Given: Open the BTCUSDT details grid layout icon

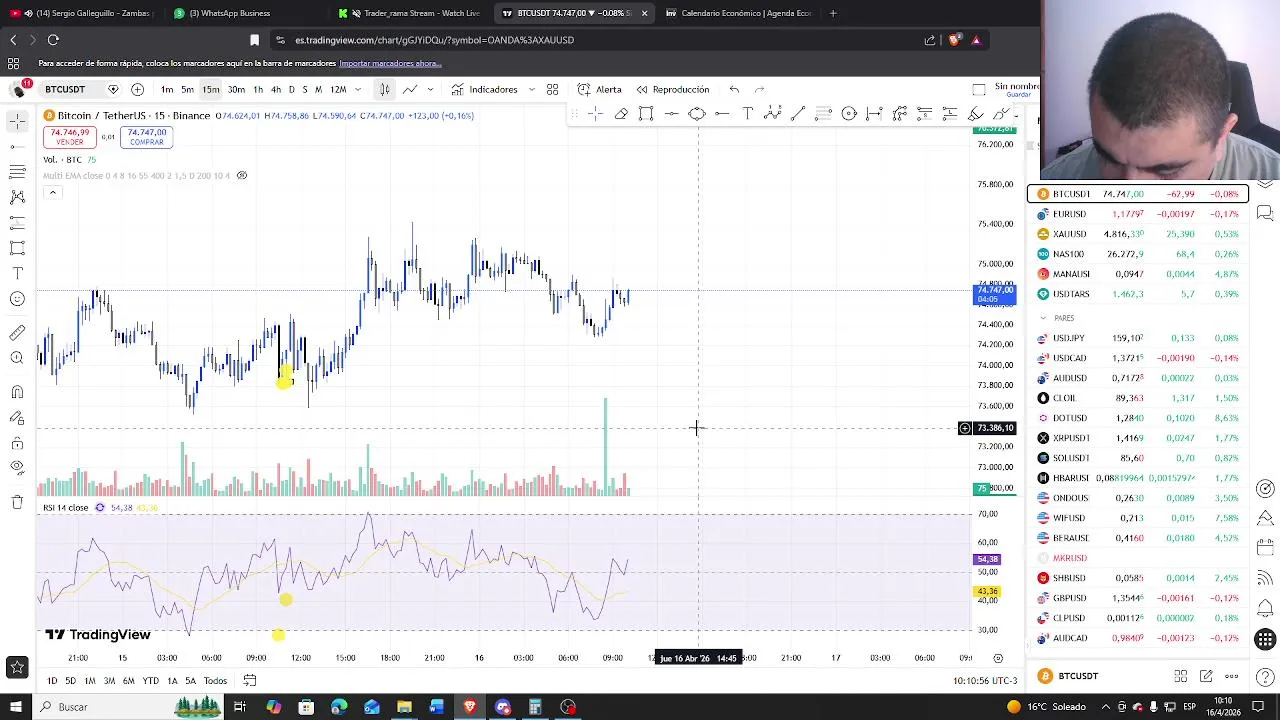Looking at the screenshot, I should (1181, 677).
